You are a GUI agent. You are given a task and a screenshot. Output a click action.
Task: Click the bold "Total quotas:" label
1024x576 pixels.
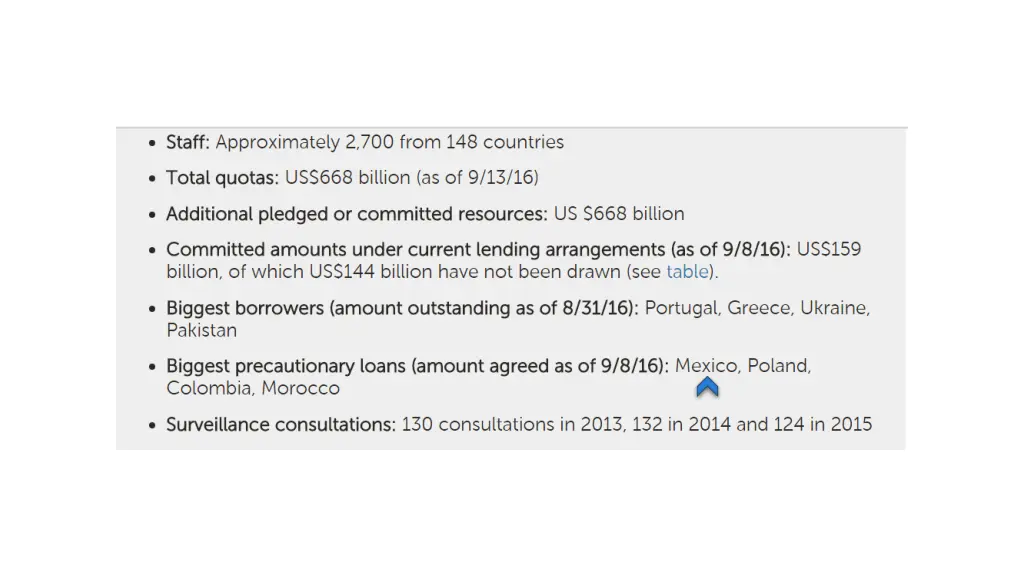coord(222,178)
